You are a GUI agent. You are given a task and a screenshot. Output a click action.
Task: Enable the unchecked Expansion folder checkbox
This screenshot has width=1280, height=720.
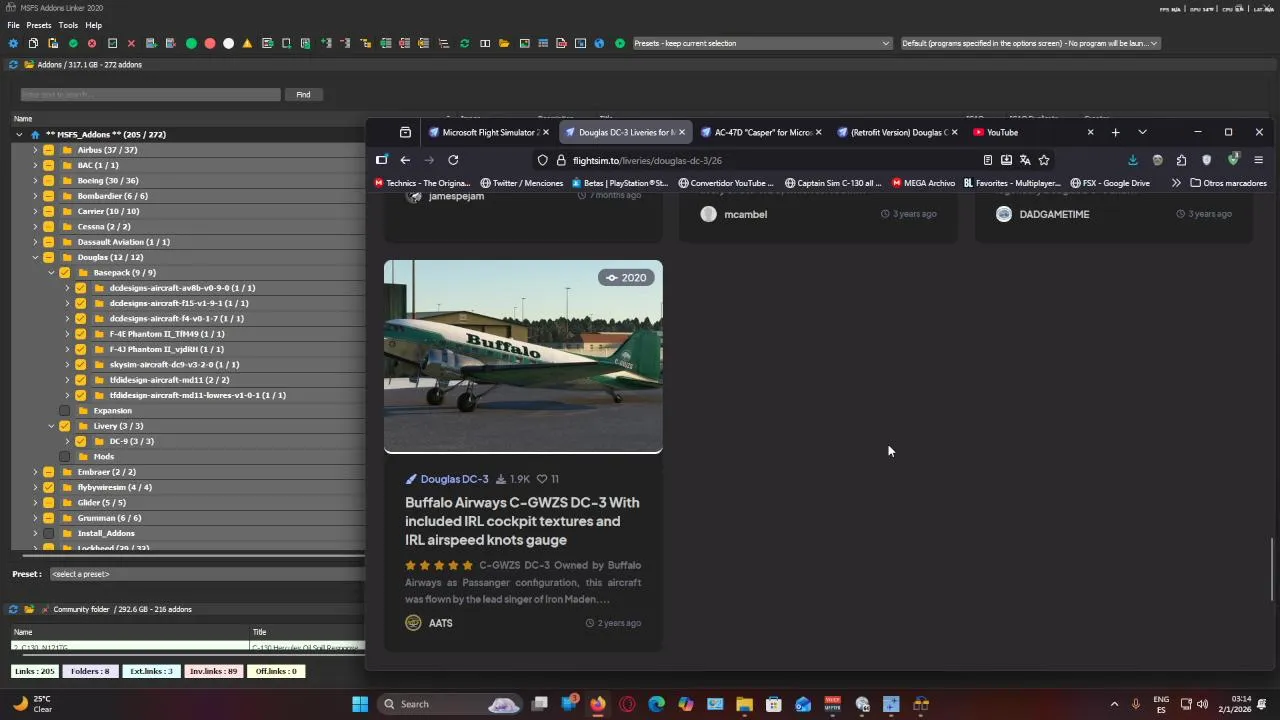point(65,411)
